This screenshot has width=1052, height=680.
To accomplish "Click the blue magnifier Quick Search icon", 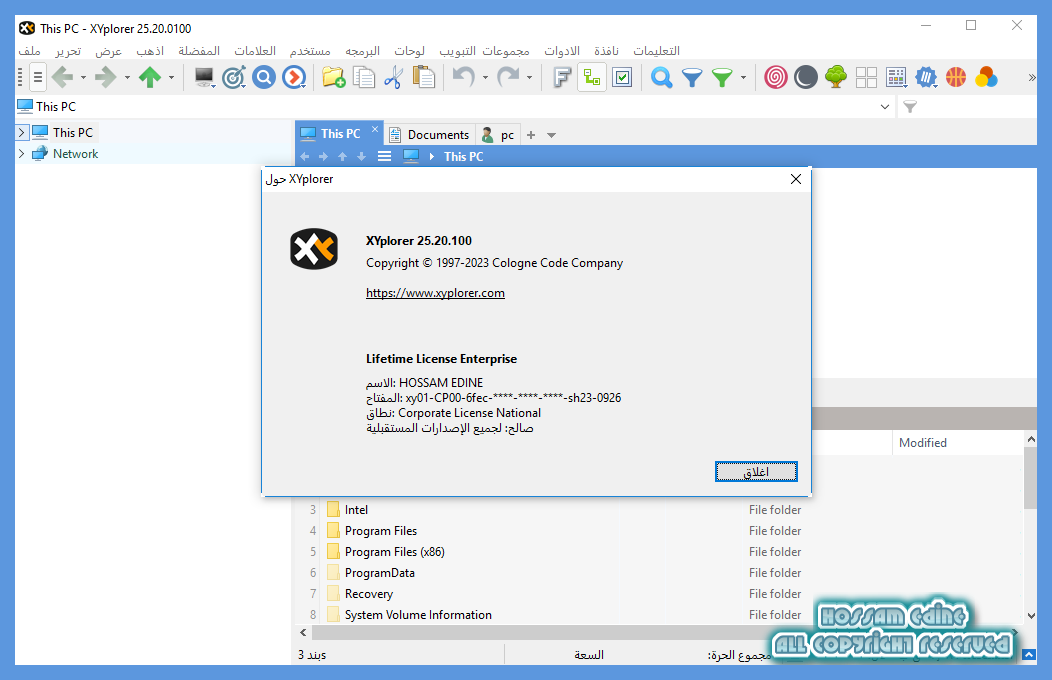I will point(662,77).
